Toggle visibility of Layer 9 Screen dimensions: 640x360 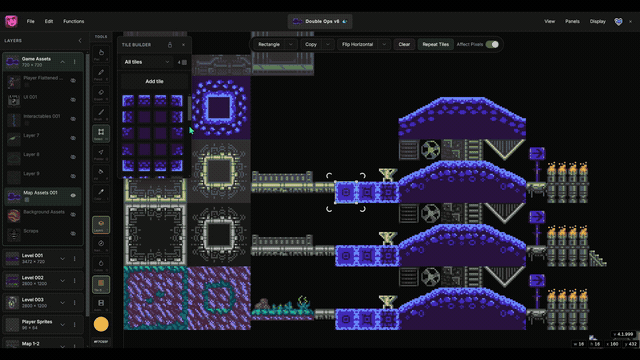73,176
